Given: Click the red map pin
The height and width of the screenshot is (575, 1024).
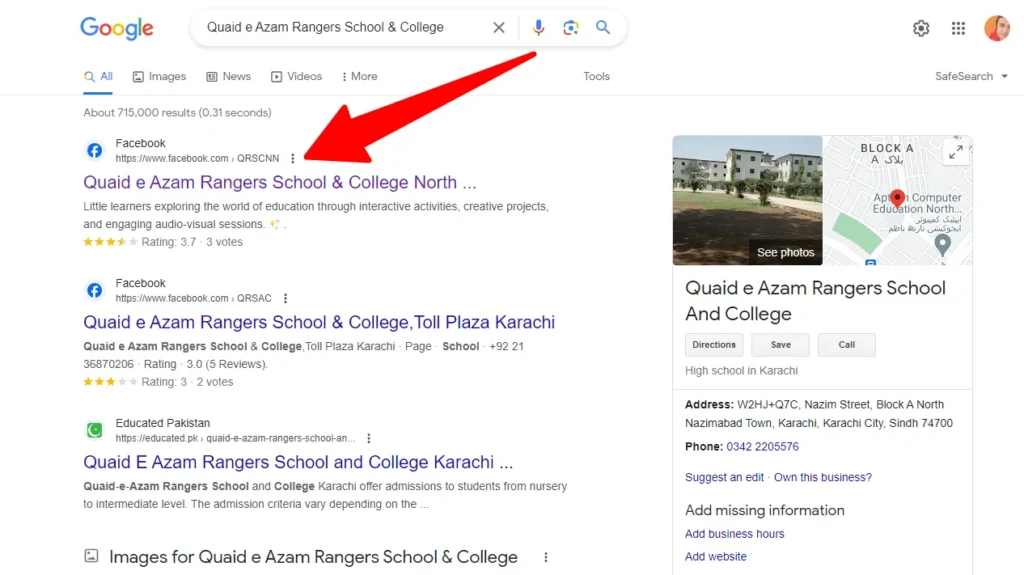Looking at the screenshot, I should (x=897, y=198).
